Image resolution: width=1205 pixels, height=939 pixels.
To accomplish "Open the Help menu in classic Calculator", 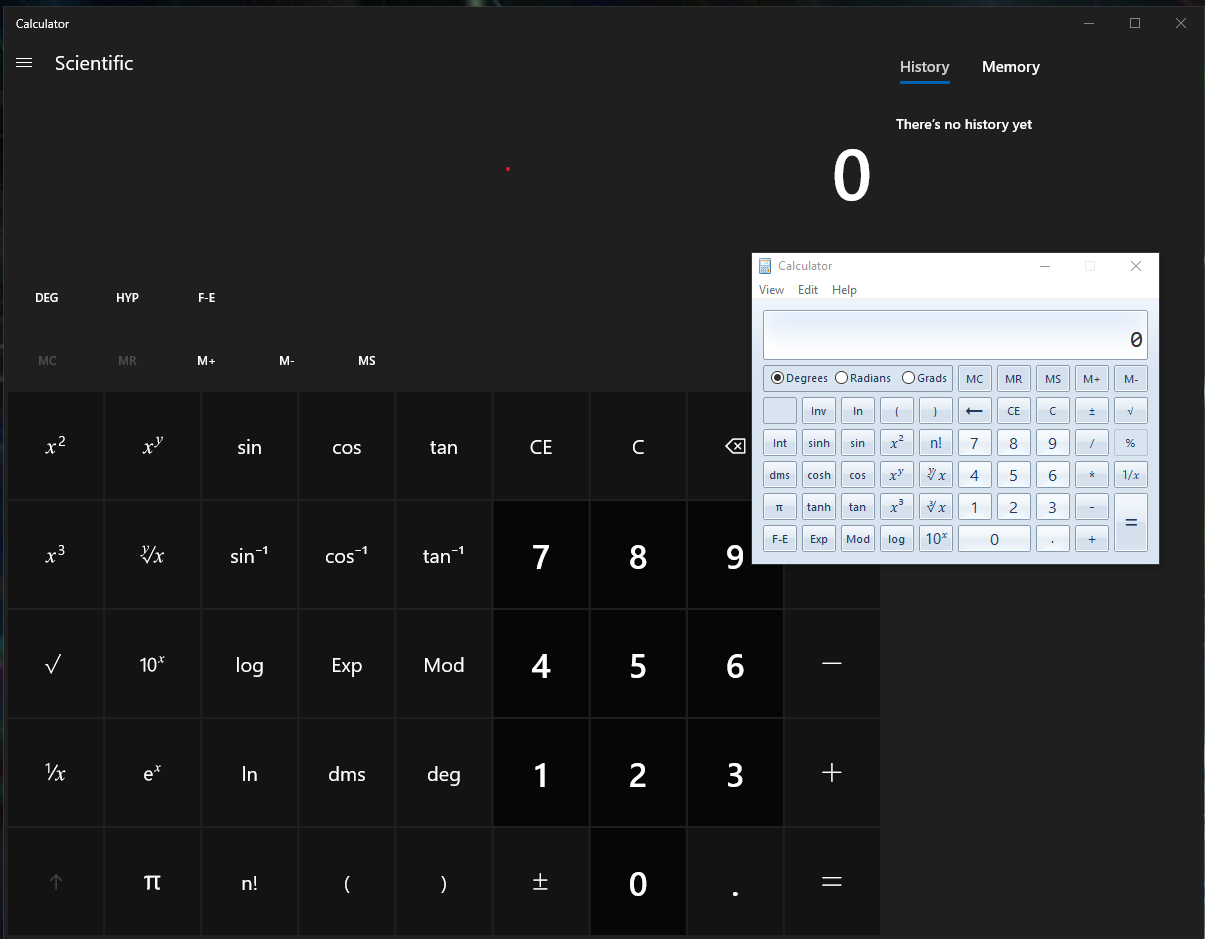I will pyautogui.click(x=844, y=289).
